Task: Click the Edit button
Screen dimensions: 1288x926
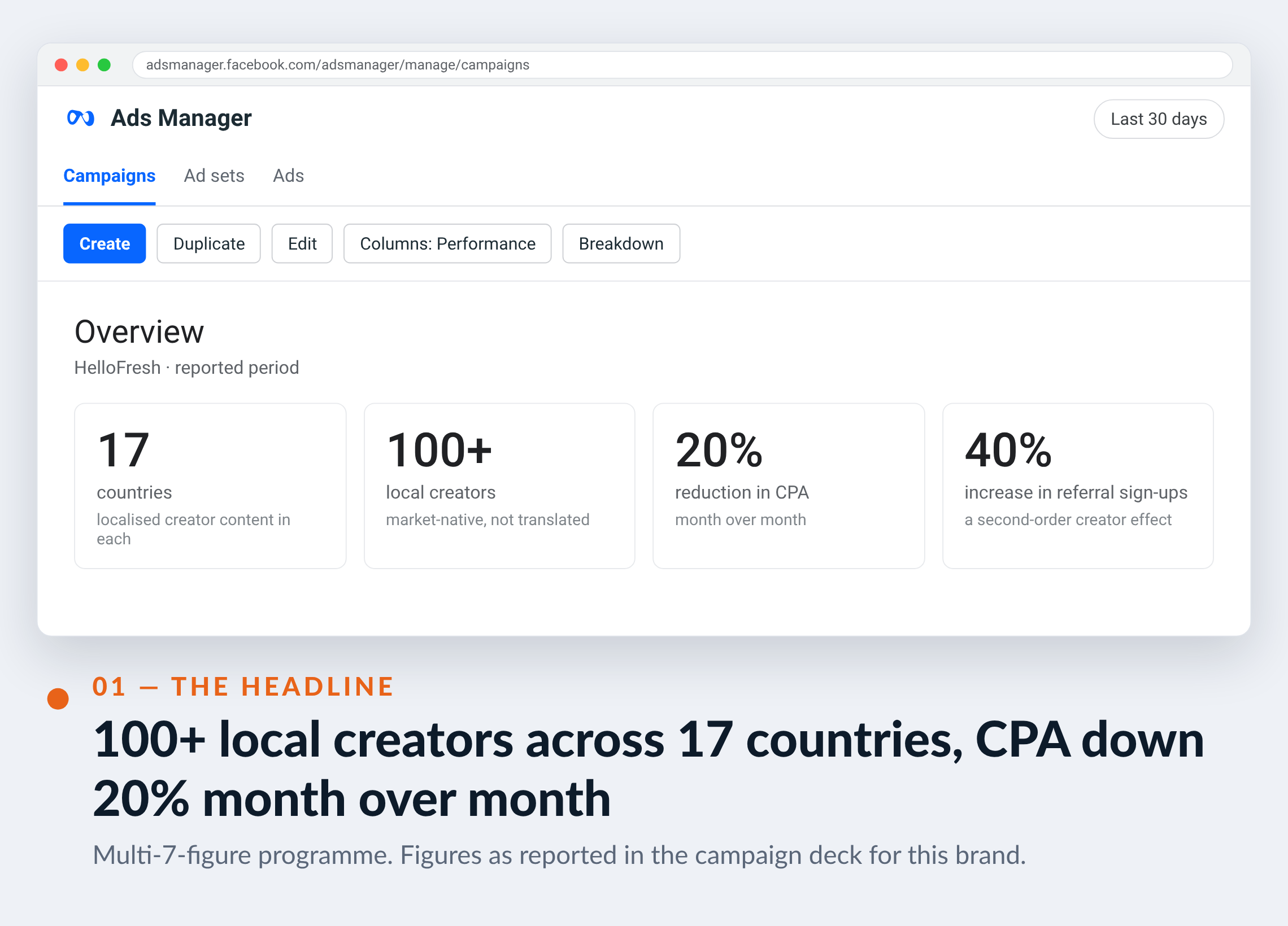Action: [x=302, y=243]
